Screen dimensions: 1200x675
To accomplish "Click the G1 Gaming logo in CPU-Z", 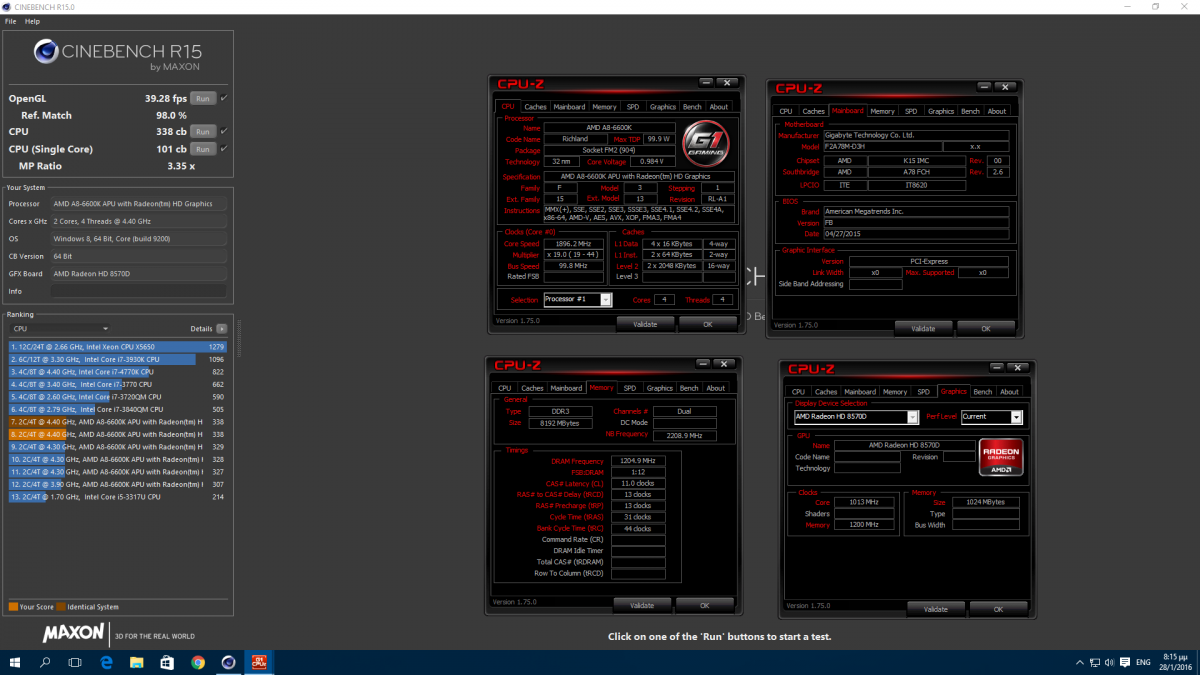I will tap(705, 143).
